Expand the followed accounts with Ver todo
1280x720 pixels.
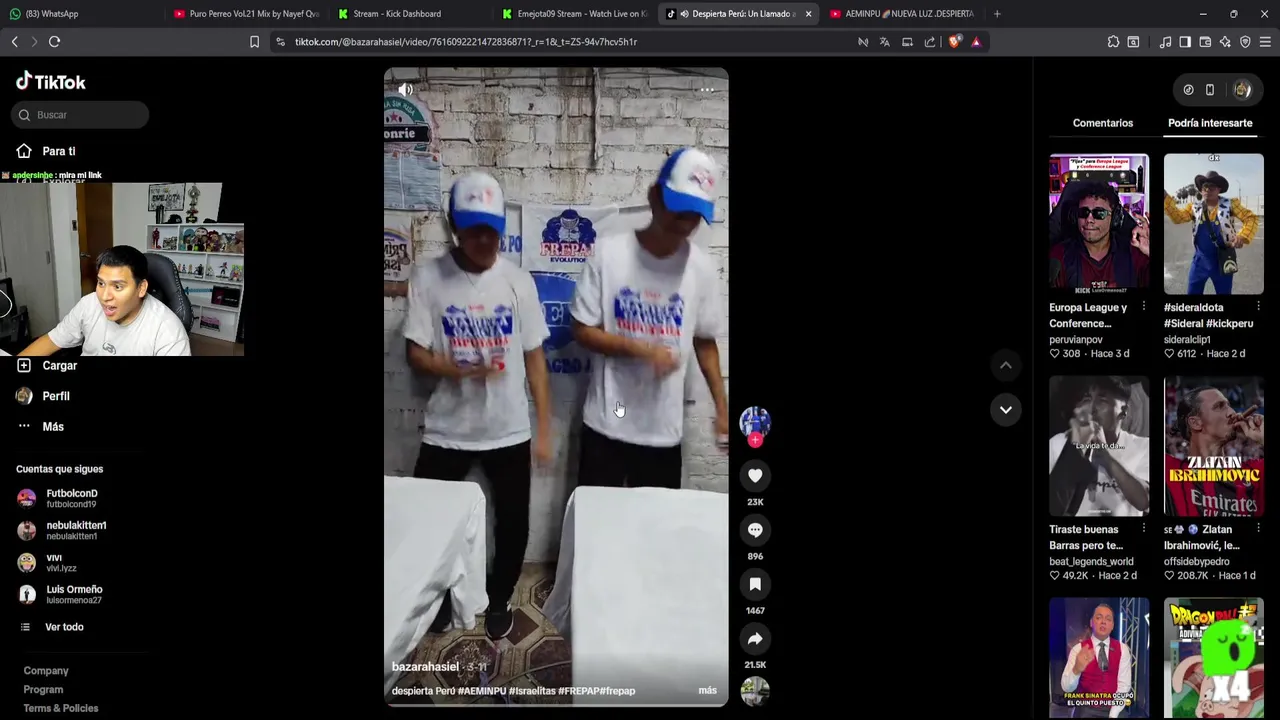click(64, 627)
